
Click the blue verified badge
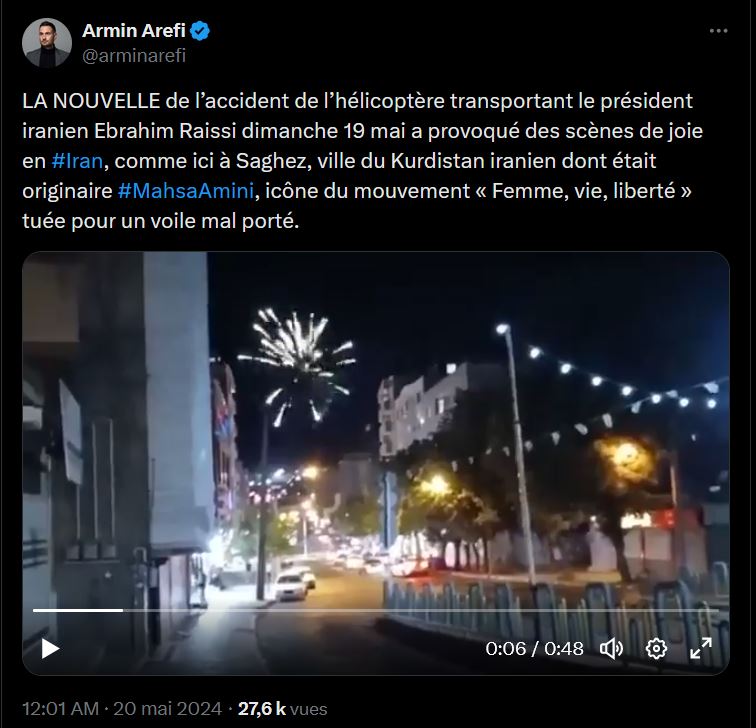pos(200,31)
